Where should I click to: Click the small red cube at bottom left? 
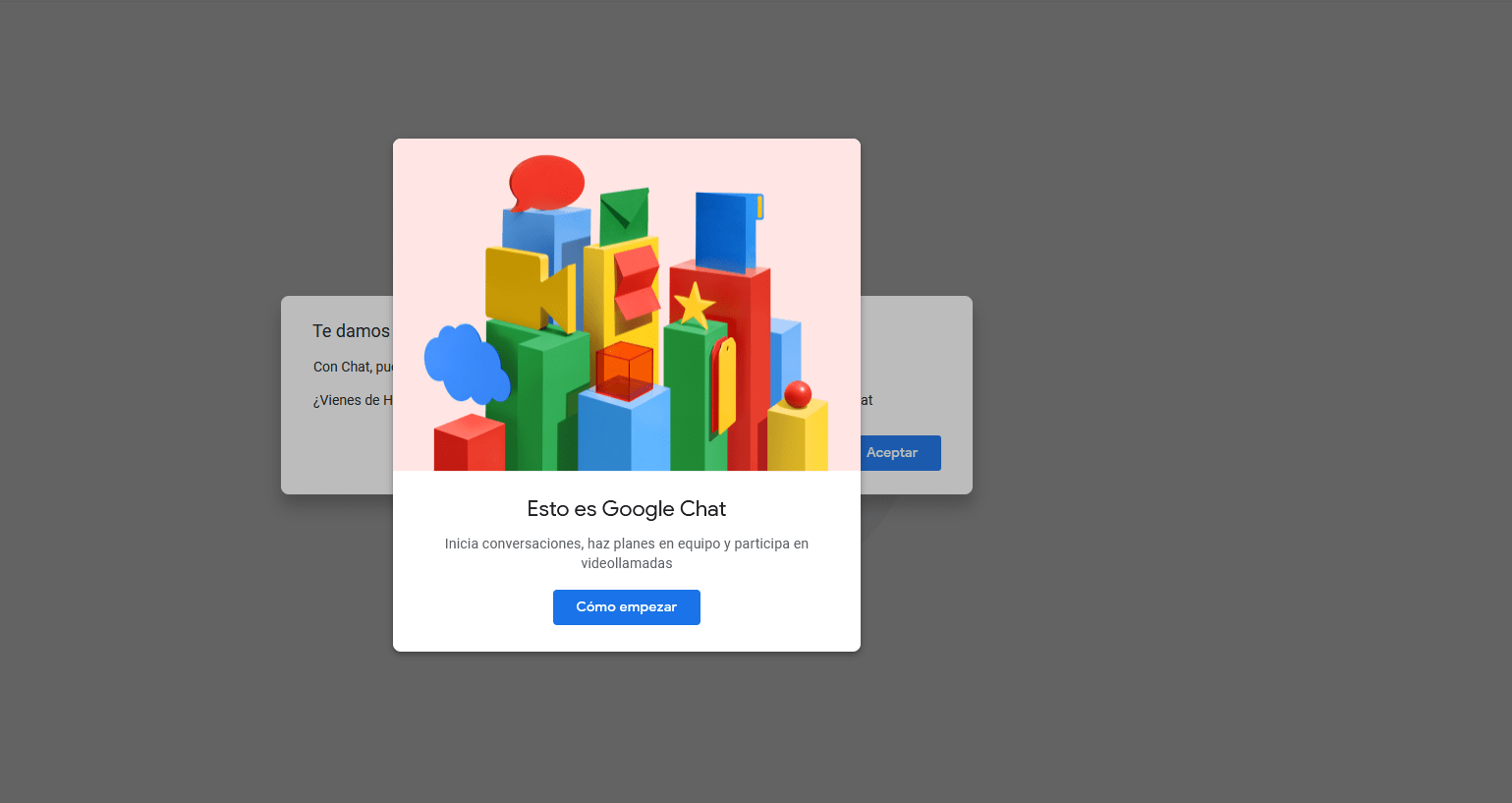(470, 445)
